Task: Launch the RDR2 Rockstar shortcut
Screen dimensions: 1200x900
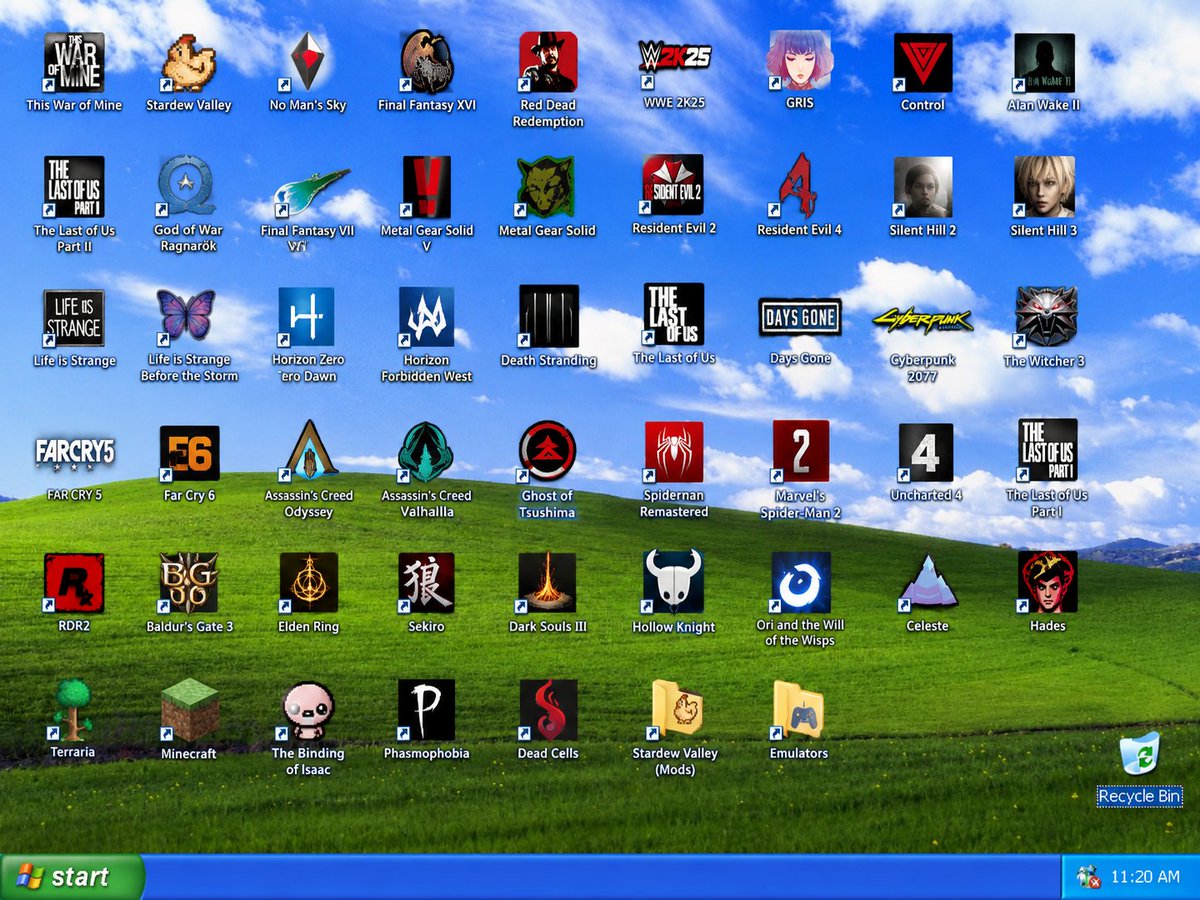Action: tap(74, 583)
